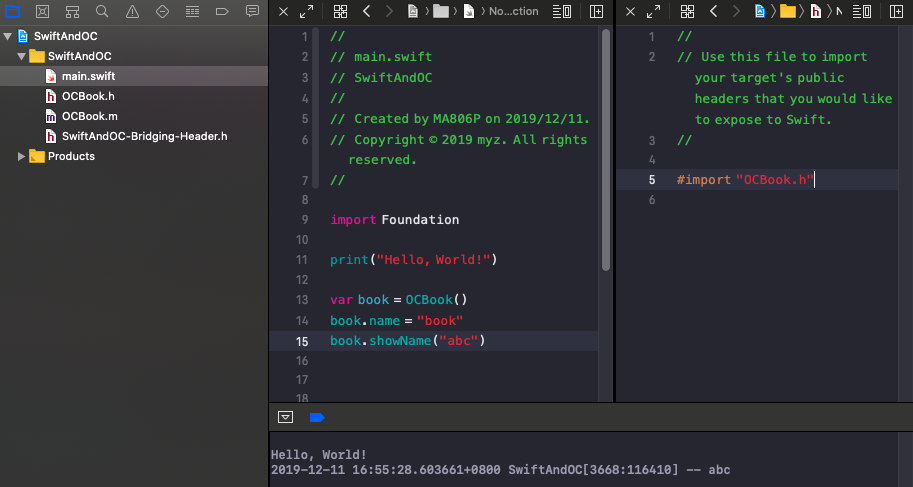Viewport: 913px width, 487px height.
Task: Open the Report navigator speech-bubble icon
Action: 252,12
